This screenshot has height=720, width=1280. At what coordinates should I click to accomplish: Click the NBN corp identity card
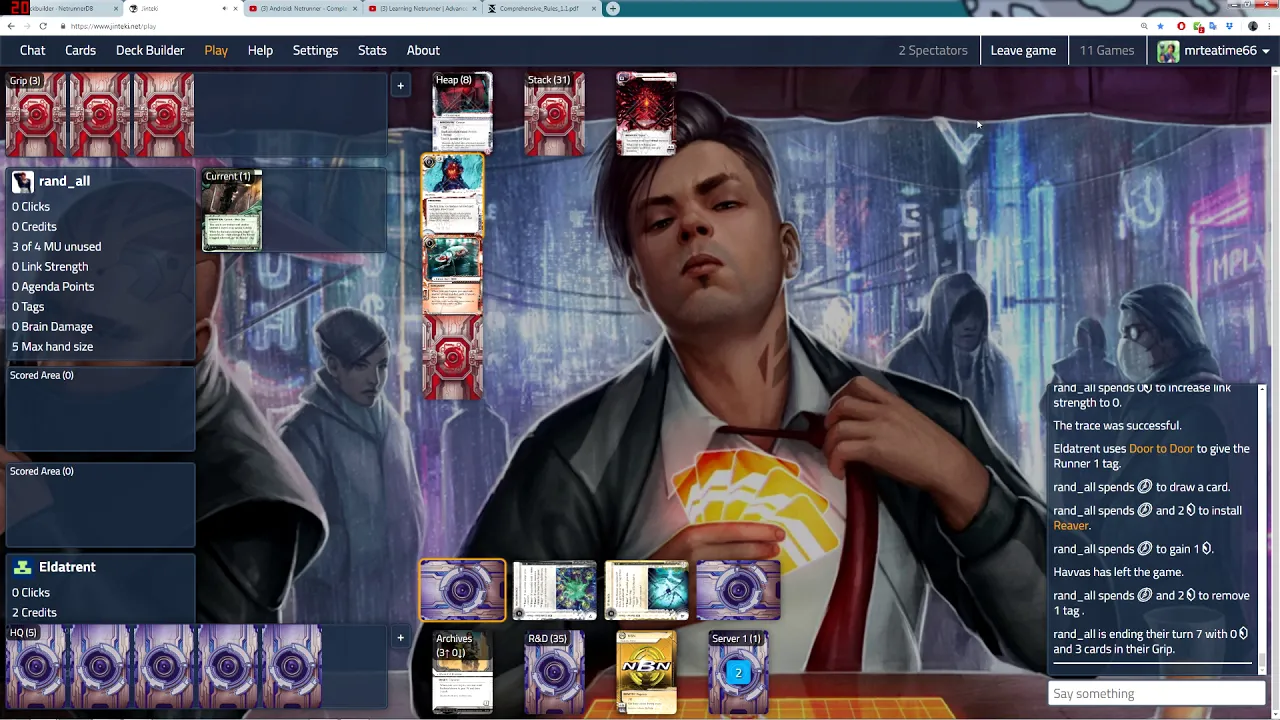646,672
